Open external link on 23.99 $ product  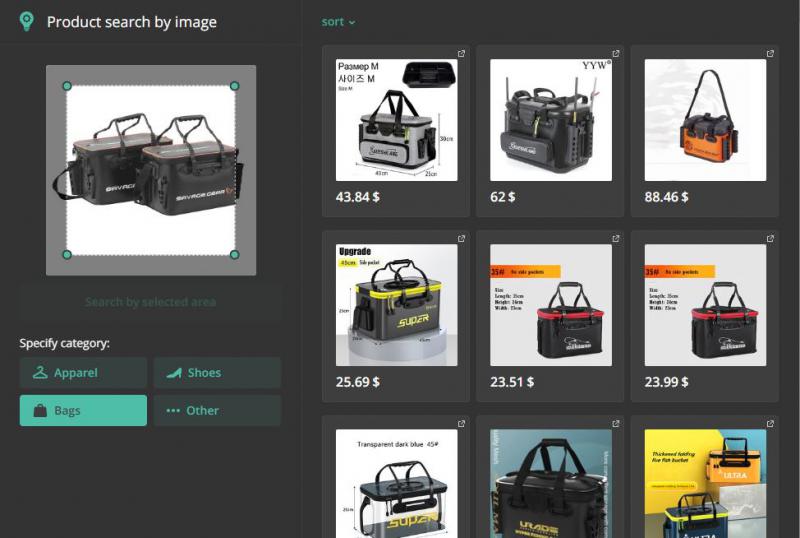click(x=770, y=239)
